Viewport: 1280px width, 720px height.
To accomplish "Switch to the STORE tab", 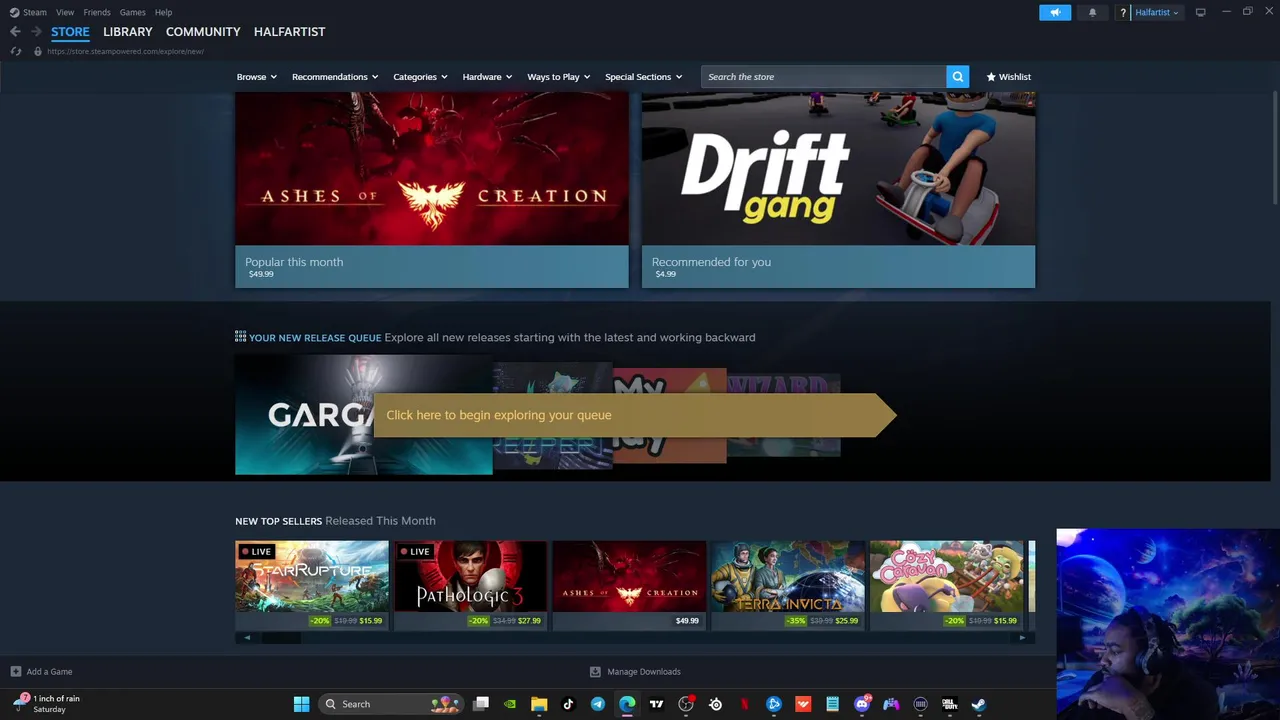I will (70, 32).
